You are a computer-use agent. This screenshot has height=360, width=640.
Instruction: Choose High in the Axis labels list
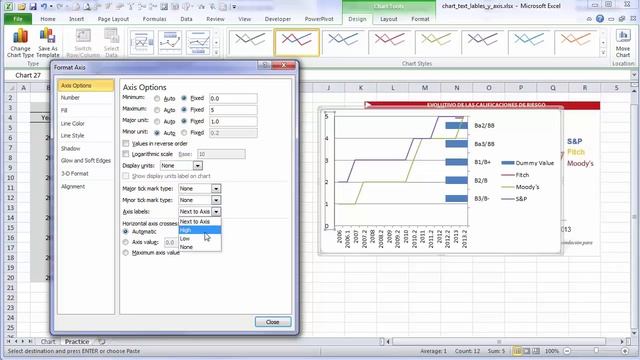[200, 230]
